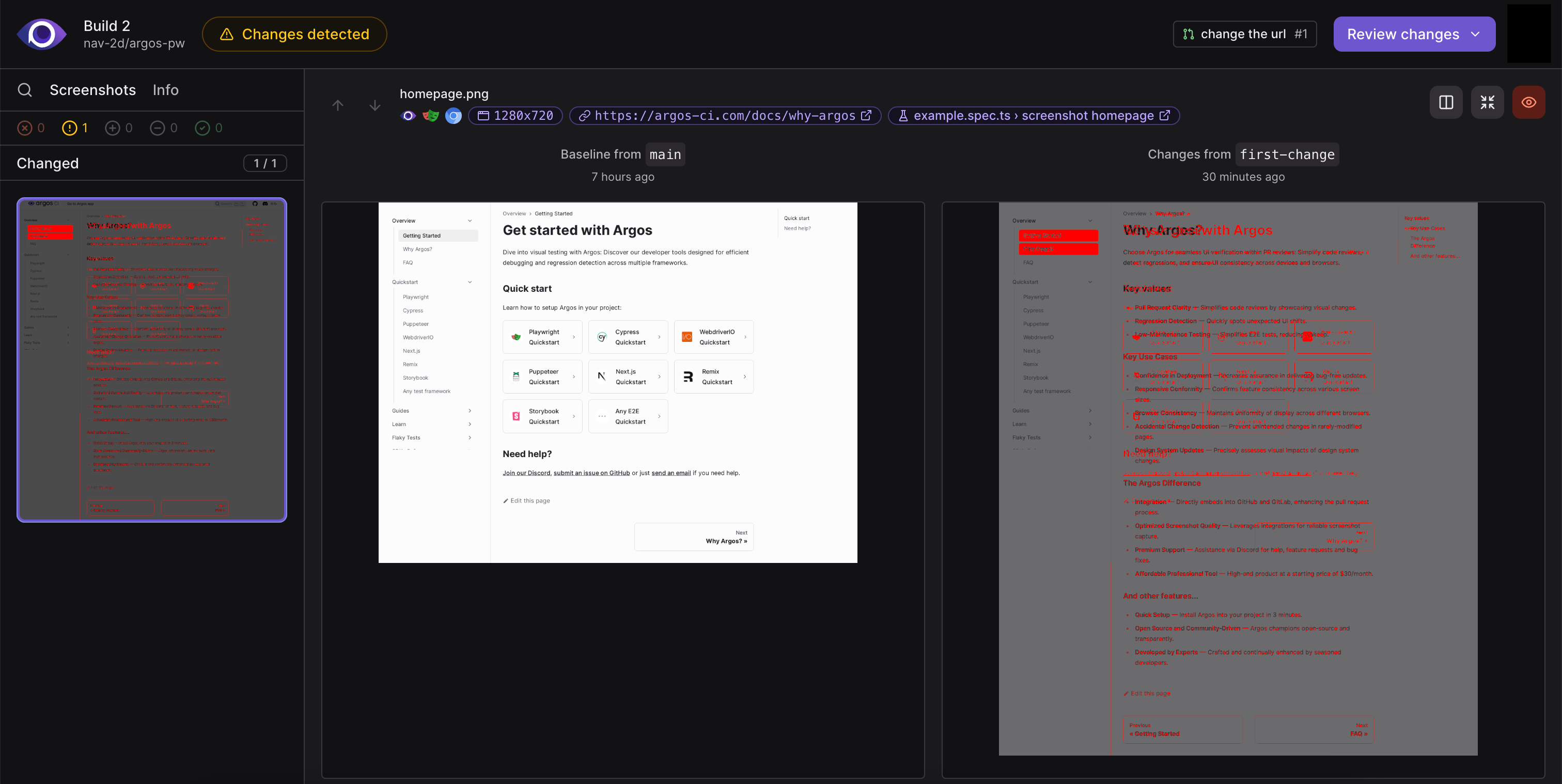Toggle the added screenshots filter
The width and height of the screenshot is (1562, 784).
pos(119,128)
